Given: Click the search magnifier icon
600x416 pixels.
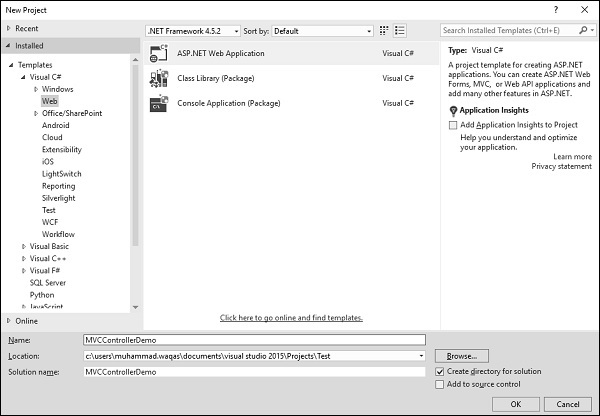Looking at the screenshot, I should coord(583,30).
